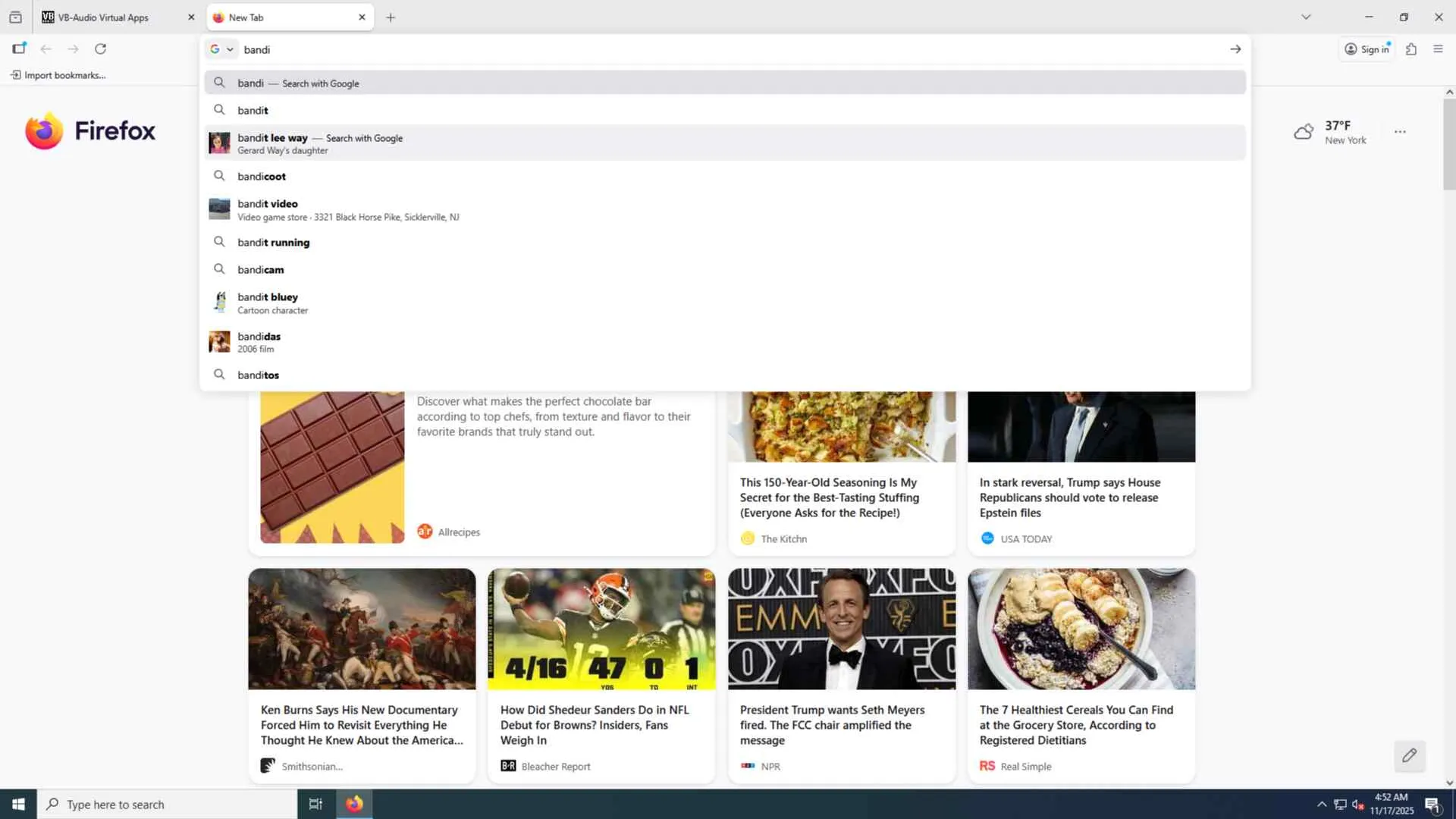Viewport: 1456px width, 819px height.
Task: Expand the Google search engine dropdown
Action: click(221, 49)
